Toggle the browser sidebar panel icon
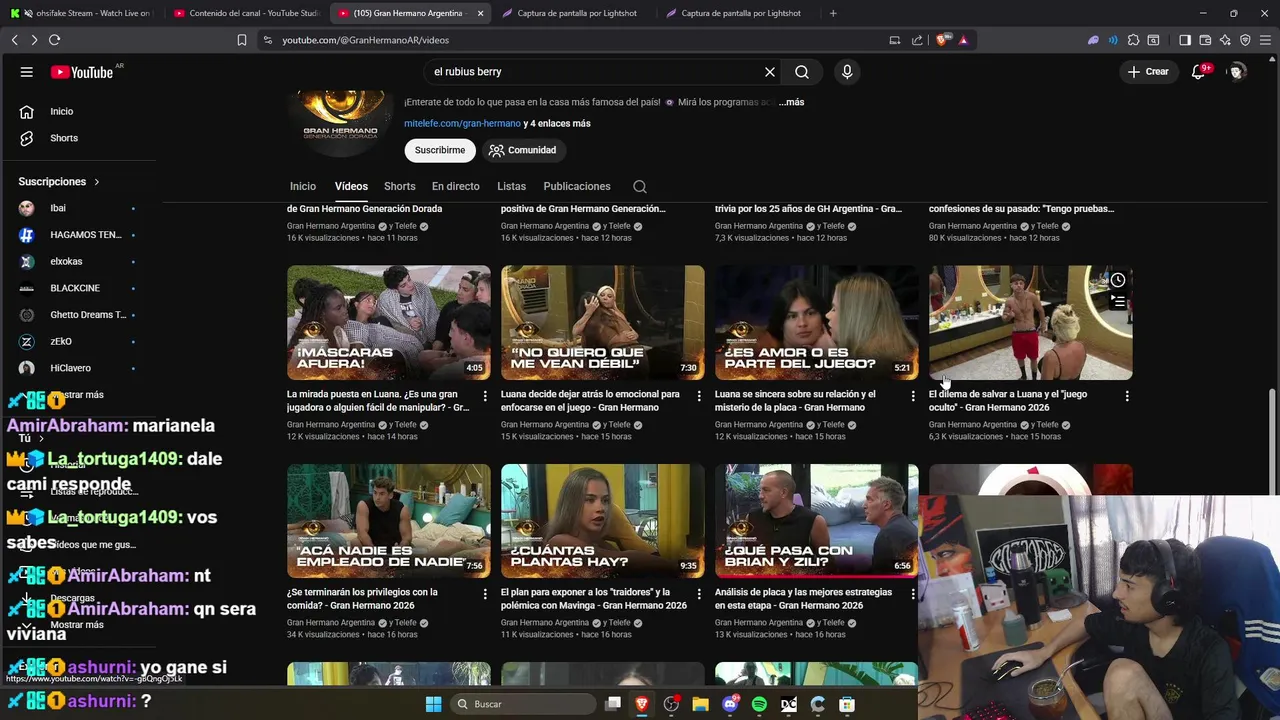 point(1185,40)
